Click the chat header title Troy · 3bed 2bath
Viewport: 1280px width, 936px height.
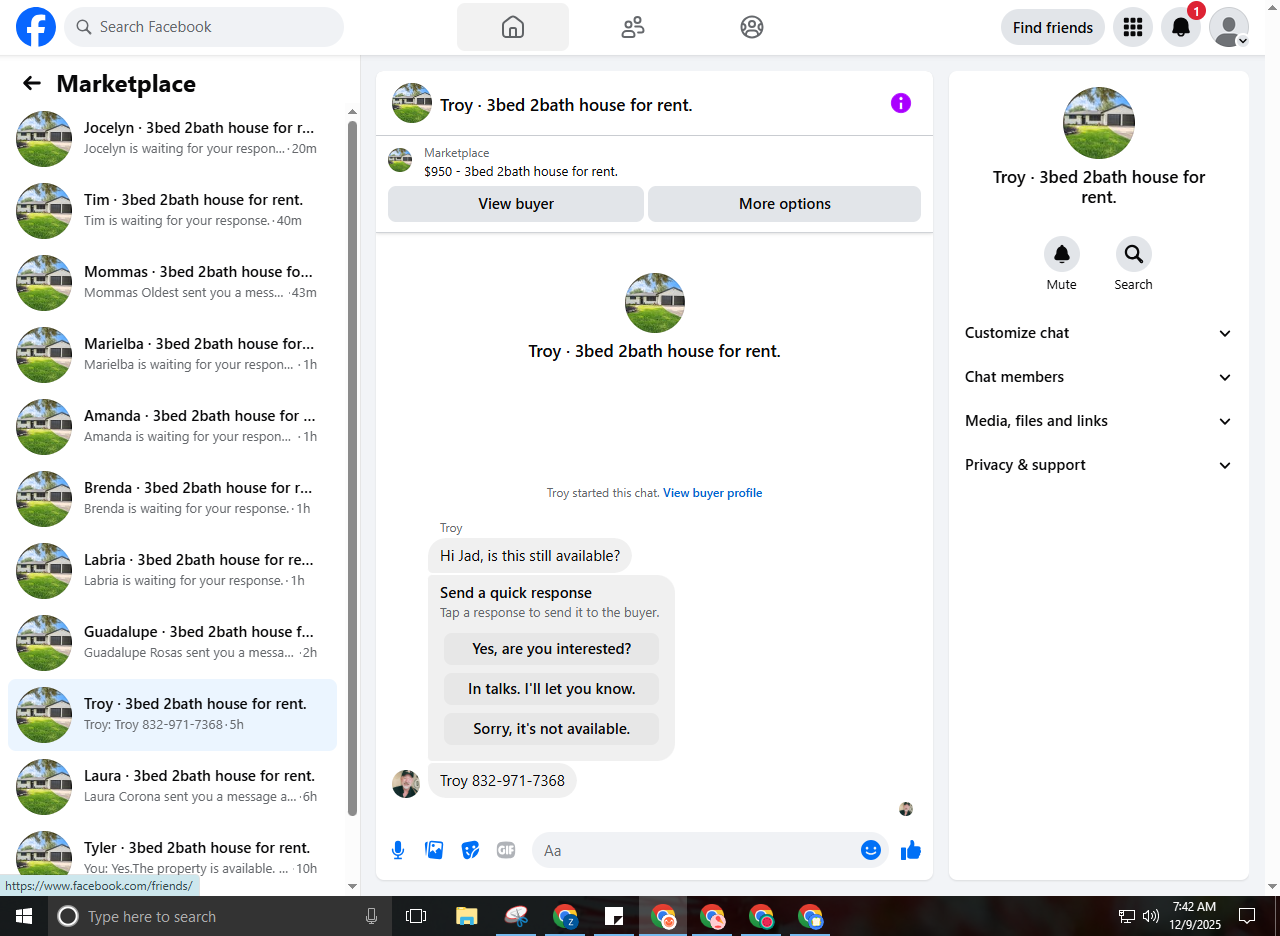566,105
